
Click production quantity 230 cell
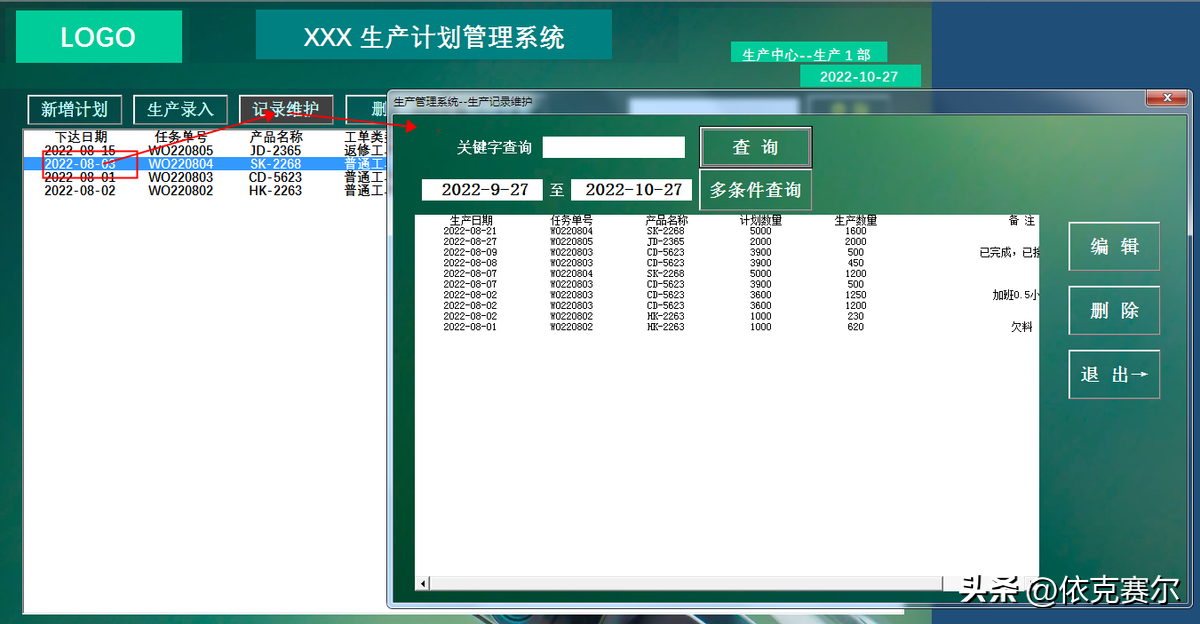pos(856,316)
